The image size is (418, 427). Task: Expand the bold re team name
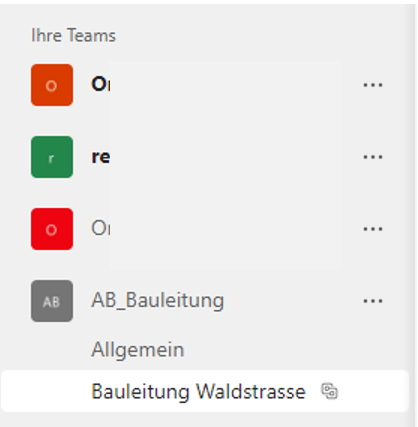[100, 157]
